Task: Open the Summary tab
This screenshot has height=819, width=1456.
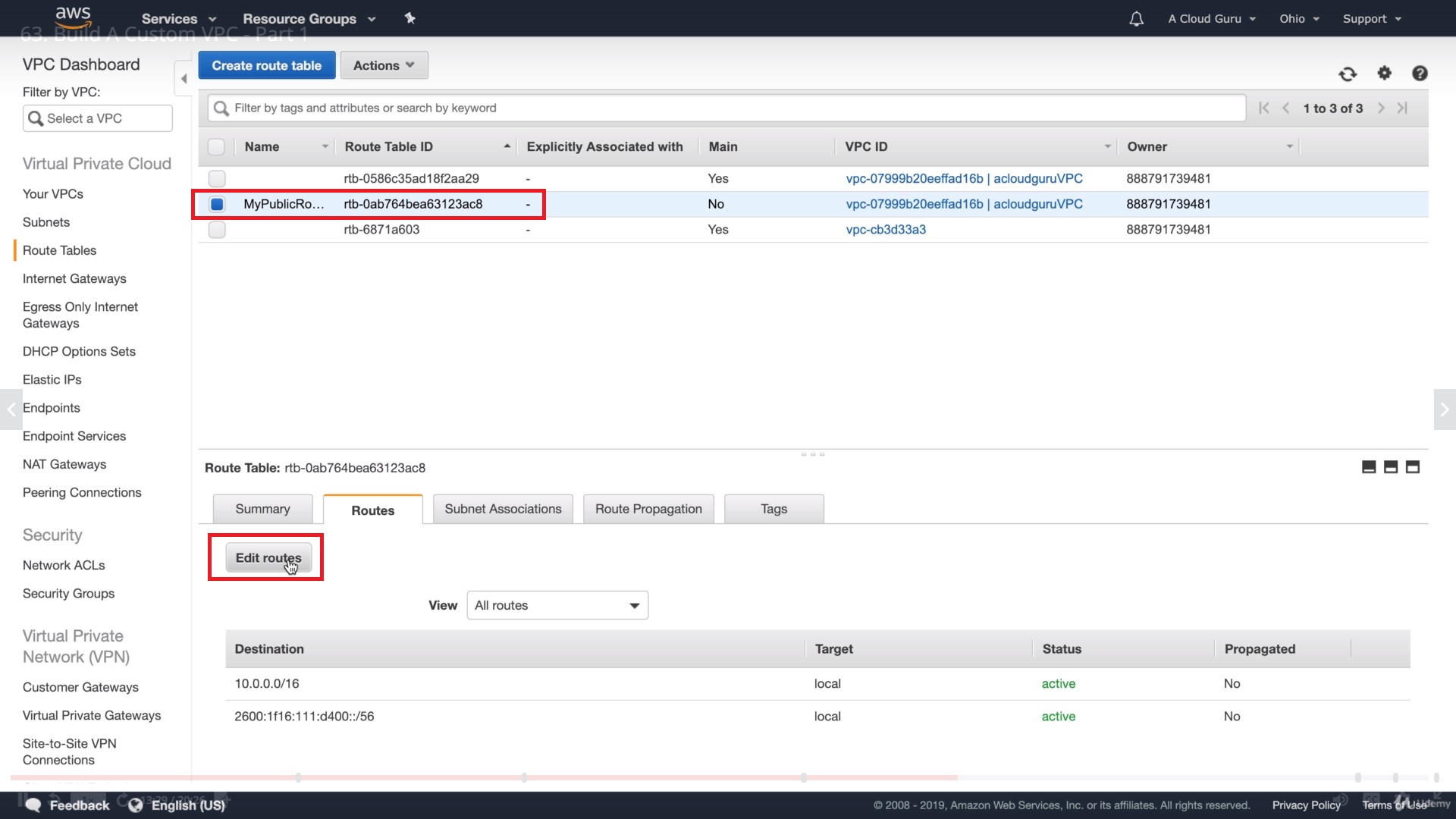Action: (262, 509)
